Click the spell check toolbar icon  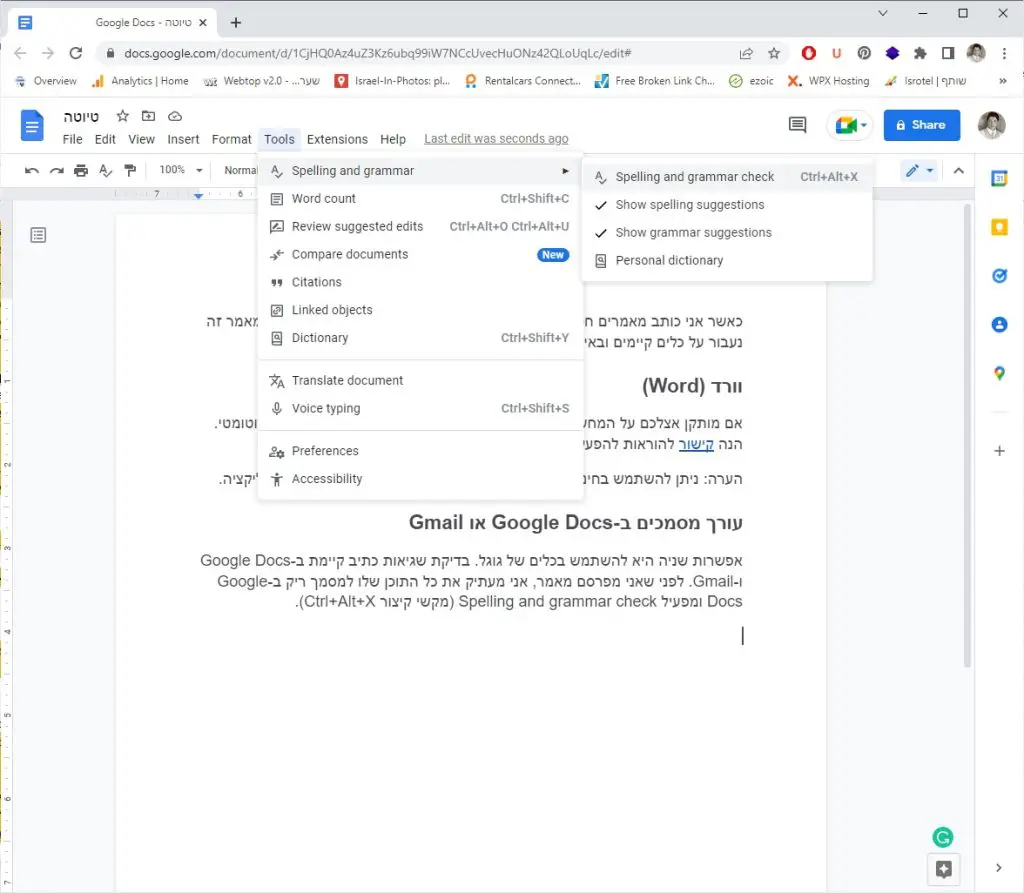[x=105, y=170]
